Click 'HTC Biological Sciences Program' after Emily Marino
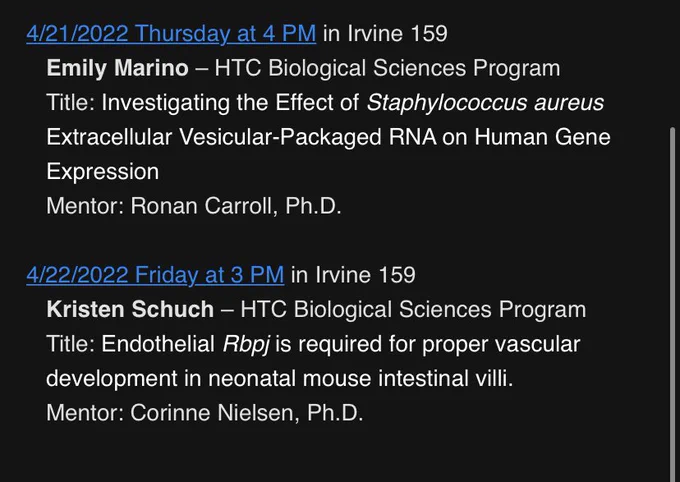Screen dimensions: 680x482 click(387, 68)
